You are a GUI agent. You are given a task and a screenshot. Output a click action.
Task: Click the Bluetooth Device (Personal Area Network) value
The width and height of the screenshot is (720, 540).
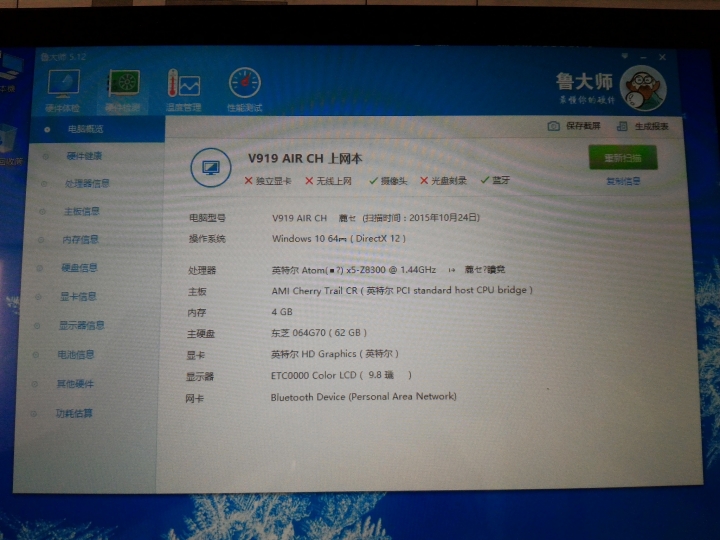point(363,397)
